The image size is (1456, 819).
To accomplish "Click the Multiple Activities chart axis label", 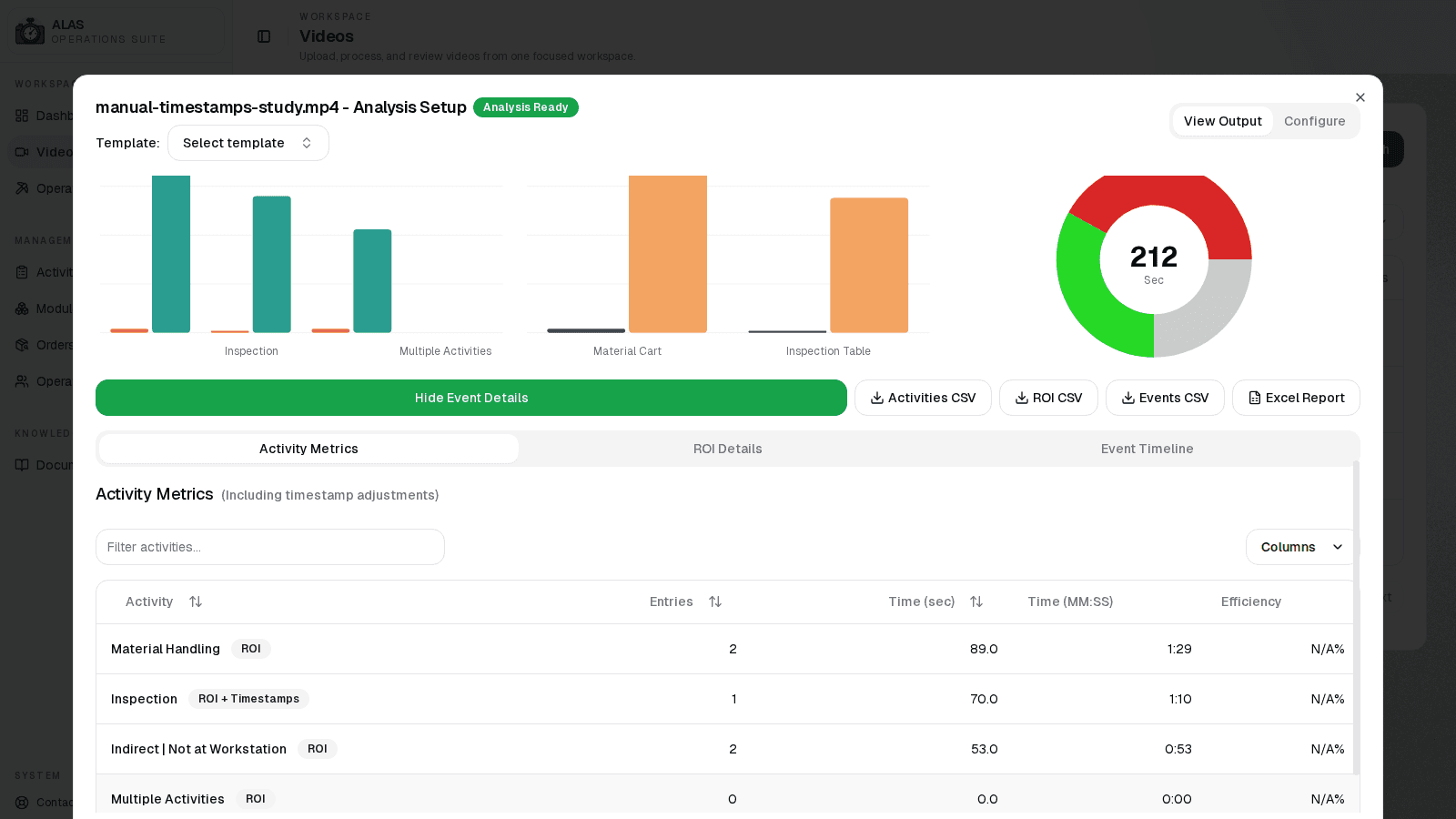I will coord(445,351).
